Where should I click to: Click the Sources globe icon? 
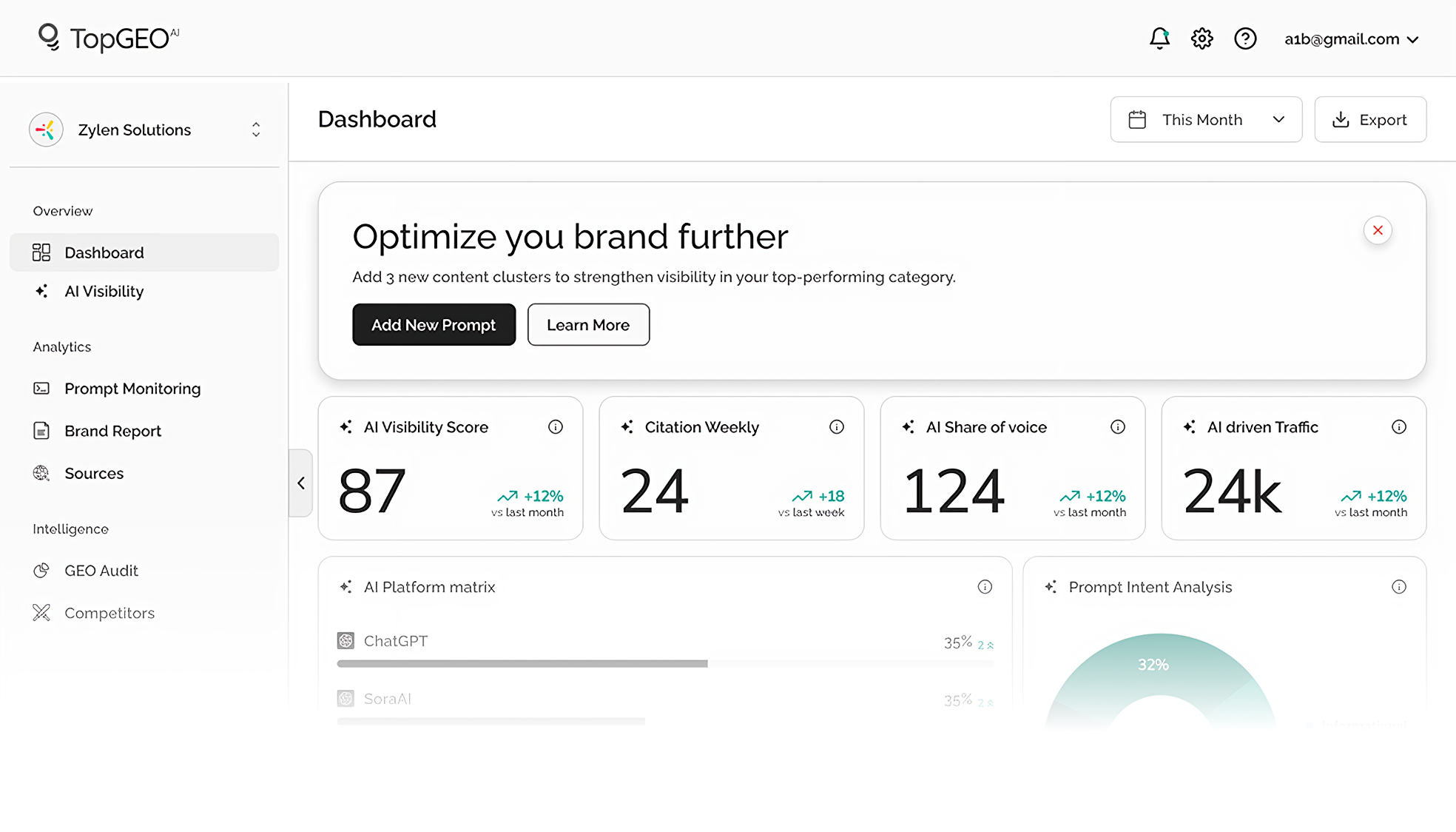42,473
